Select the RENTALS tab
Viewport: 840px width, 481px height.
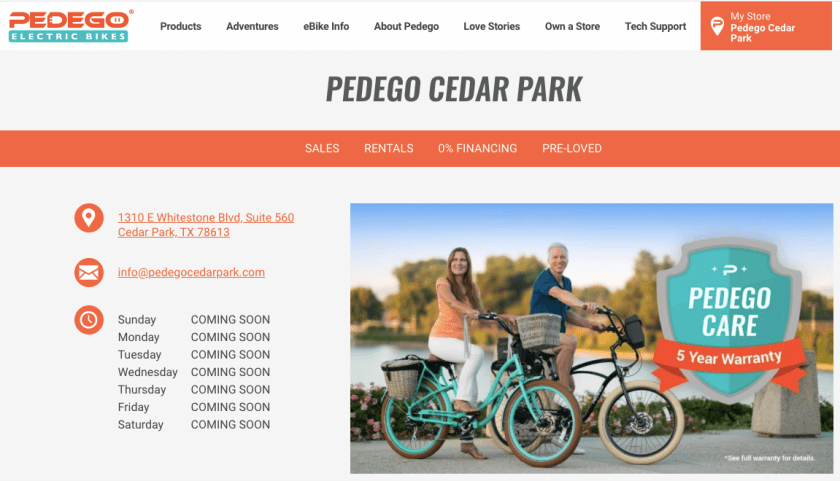[x=389, y=148]
